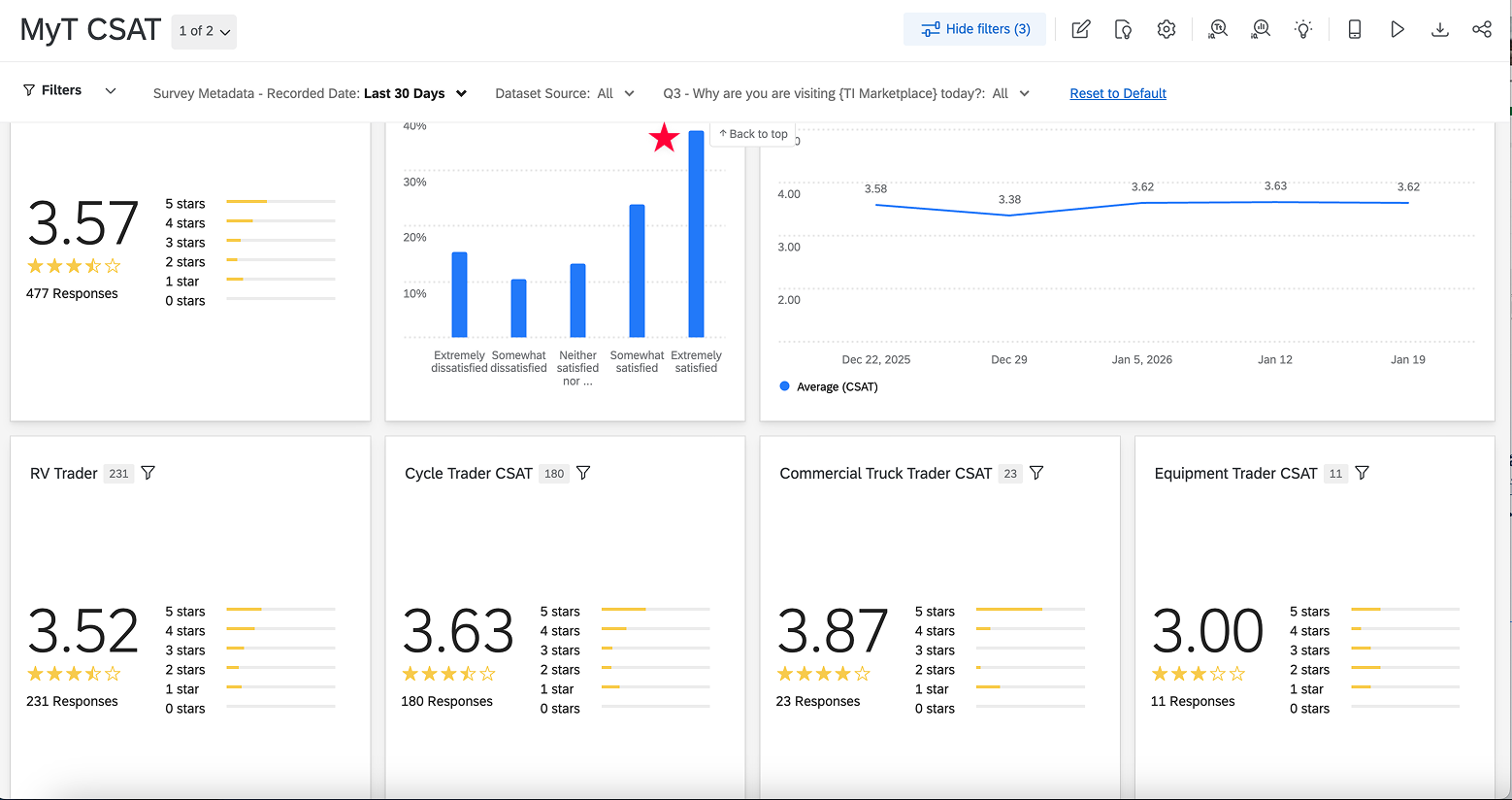Click the Reset to Default link
This screenshot has width=1512, height=800.
point(1118,93)
